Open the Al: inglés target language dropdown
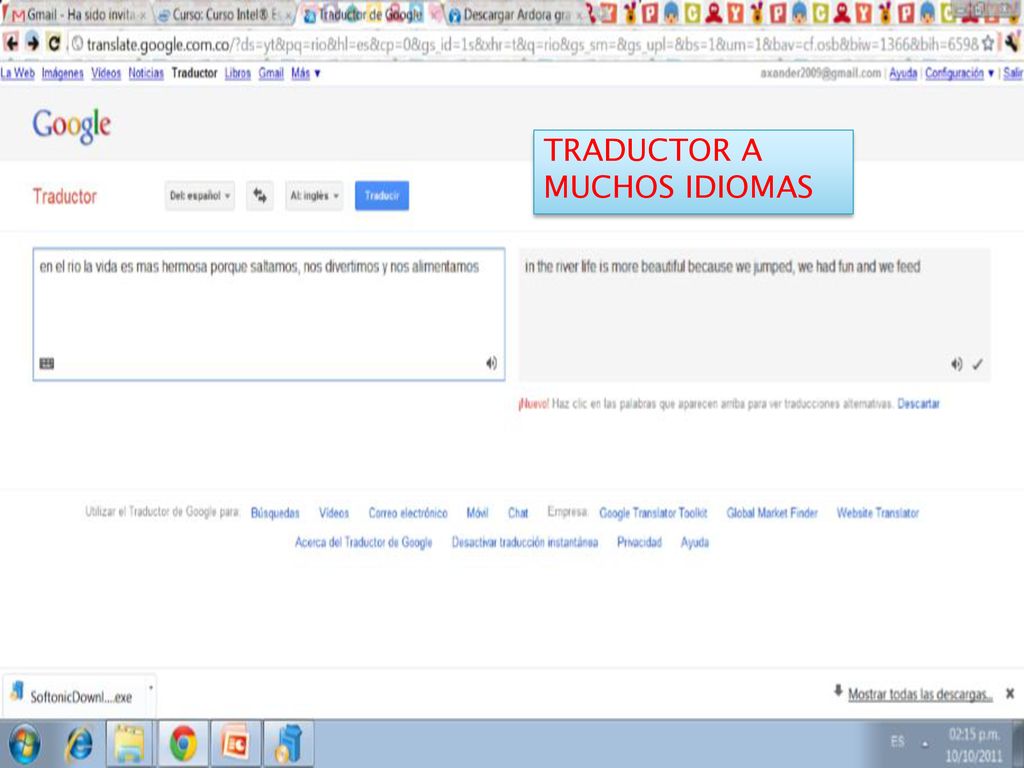The width and height of the screenshot is (1024, 768). [x=314, y=195]
